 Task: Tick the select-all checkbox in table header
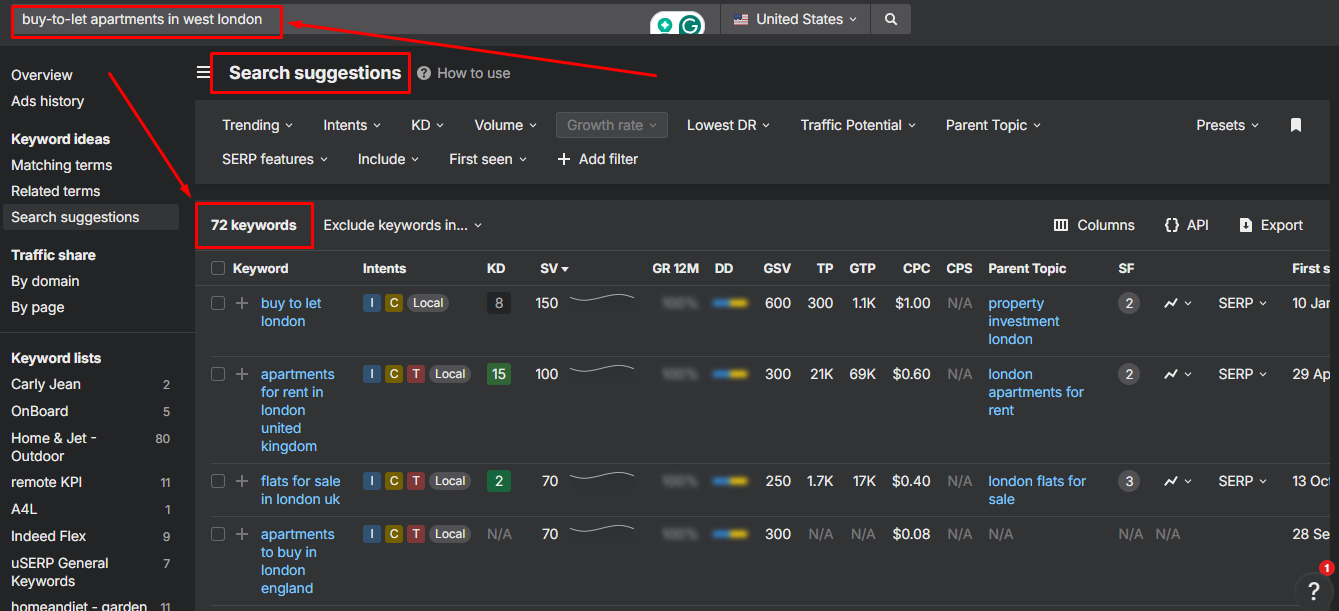coord(218,268)
